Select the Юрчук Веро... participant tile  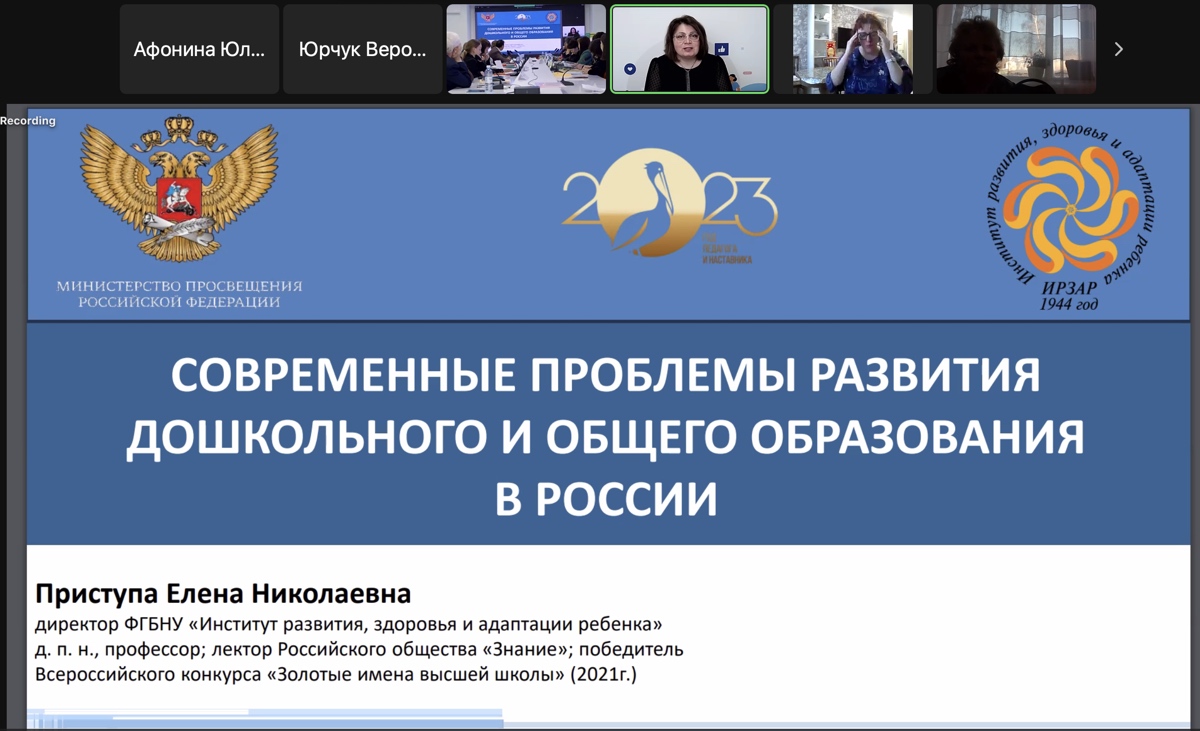coord(362,49)
